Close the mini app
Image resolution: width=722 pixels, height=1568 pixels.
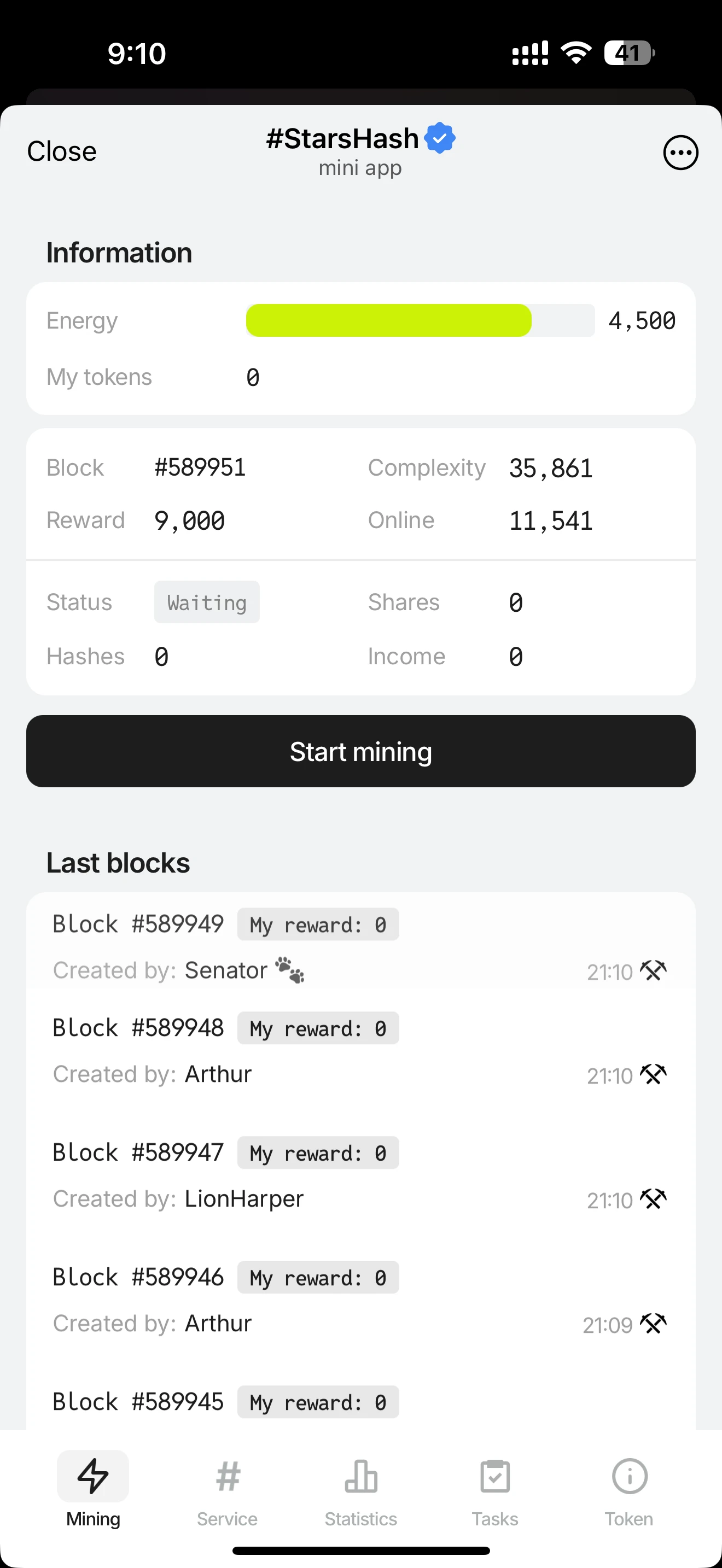point(61,151)
